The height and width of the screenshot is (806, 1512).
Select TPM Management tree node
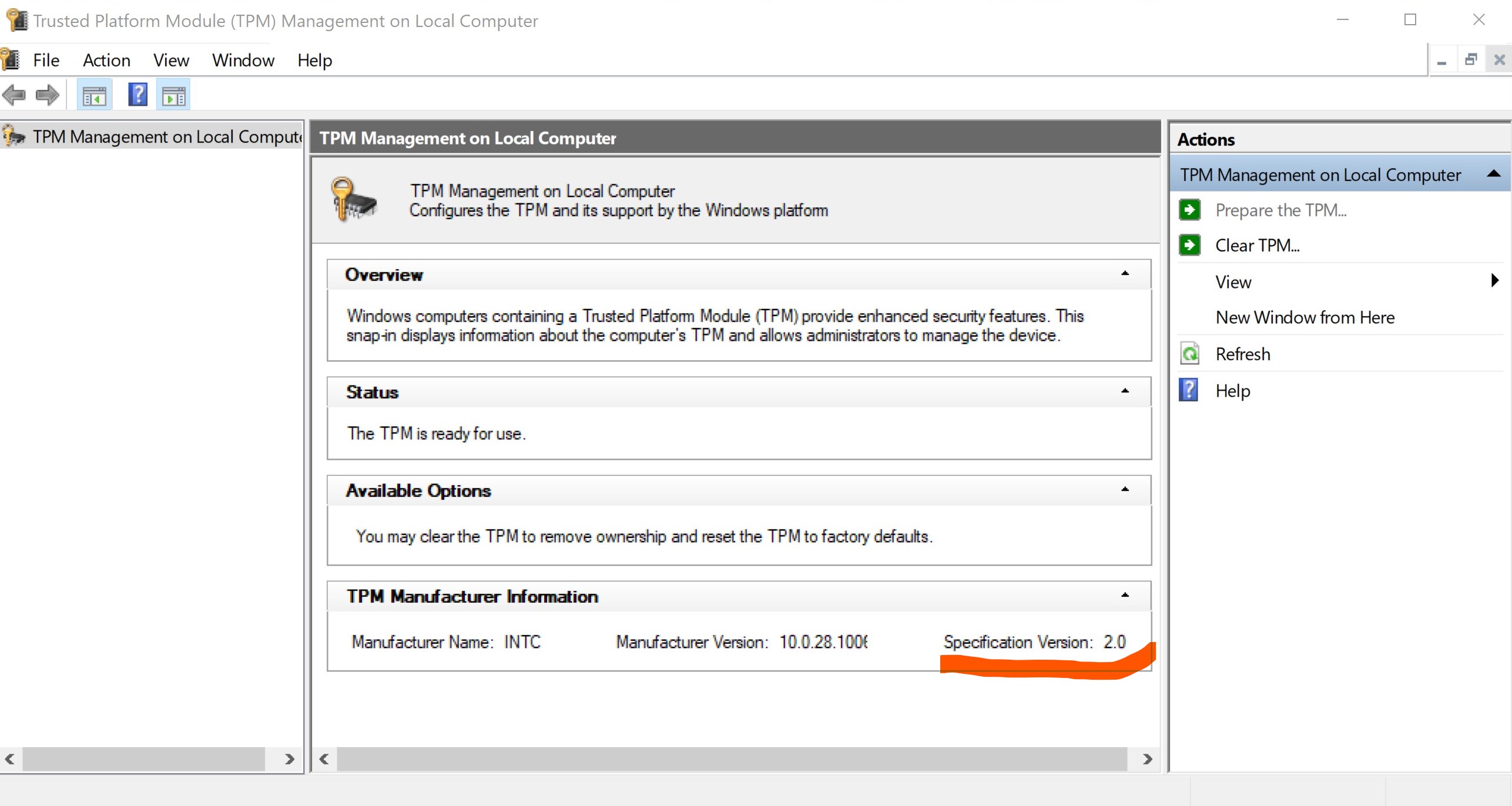coord(167,137)
